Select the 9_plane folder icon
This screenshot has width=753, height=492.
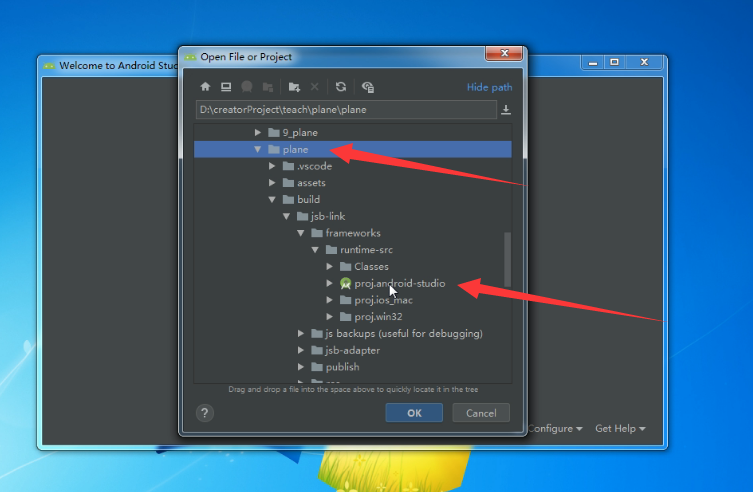click(x=274, y=132)
